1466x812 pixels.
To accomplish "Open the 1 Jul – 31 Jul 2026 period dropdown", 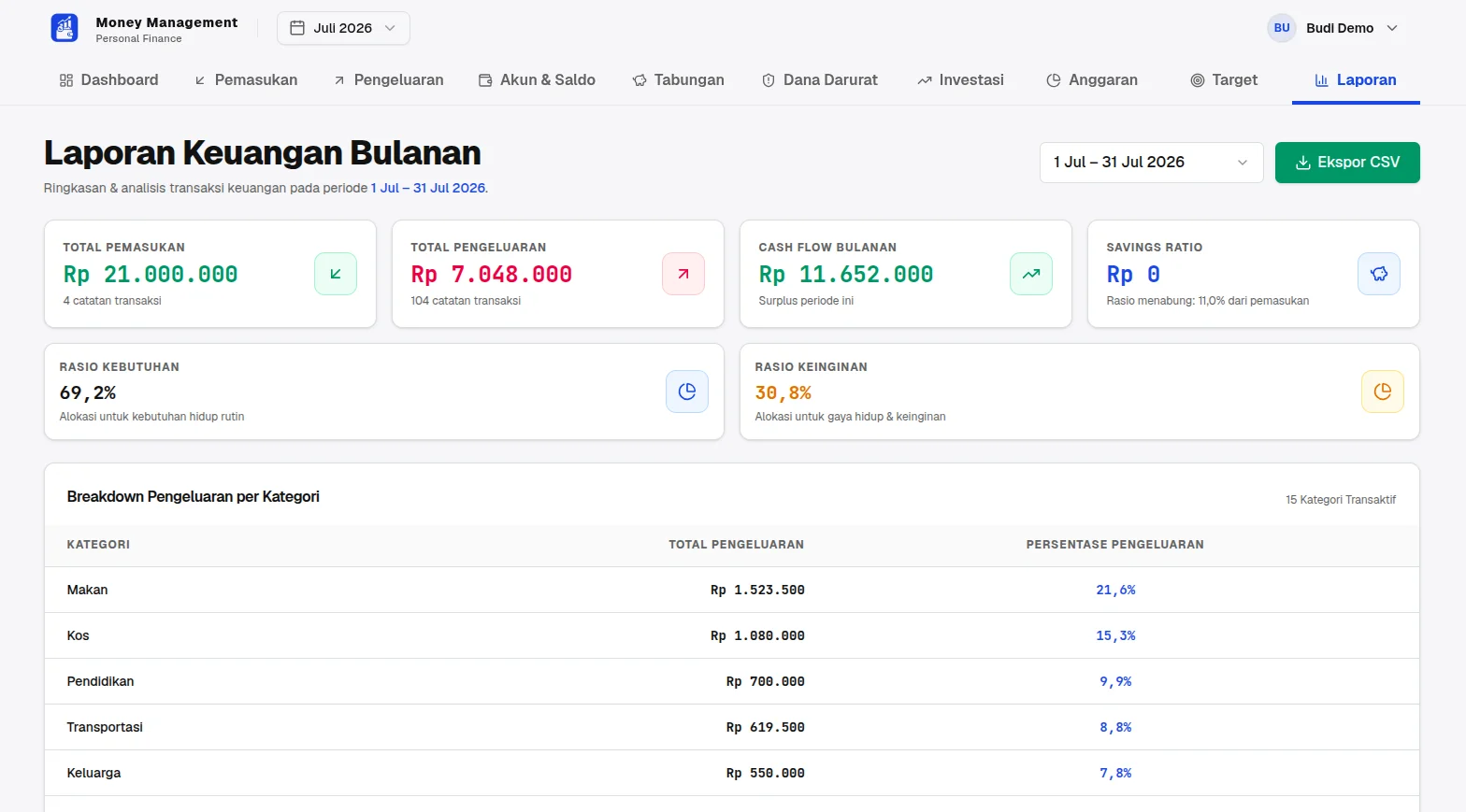I will (x=1151, y=163).
